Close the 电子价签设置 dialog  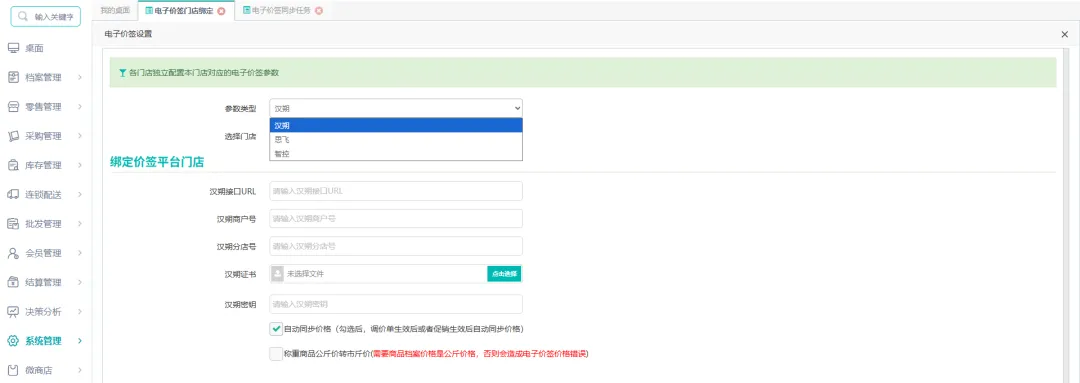tap(1065, 34)
